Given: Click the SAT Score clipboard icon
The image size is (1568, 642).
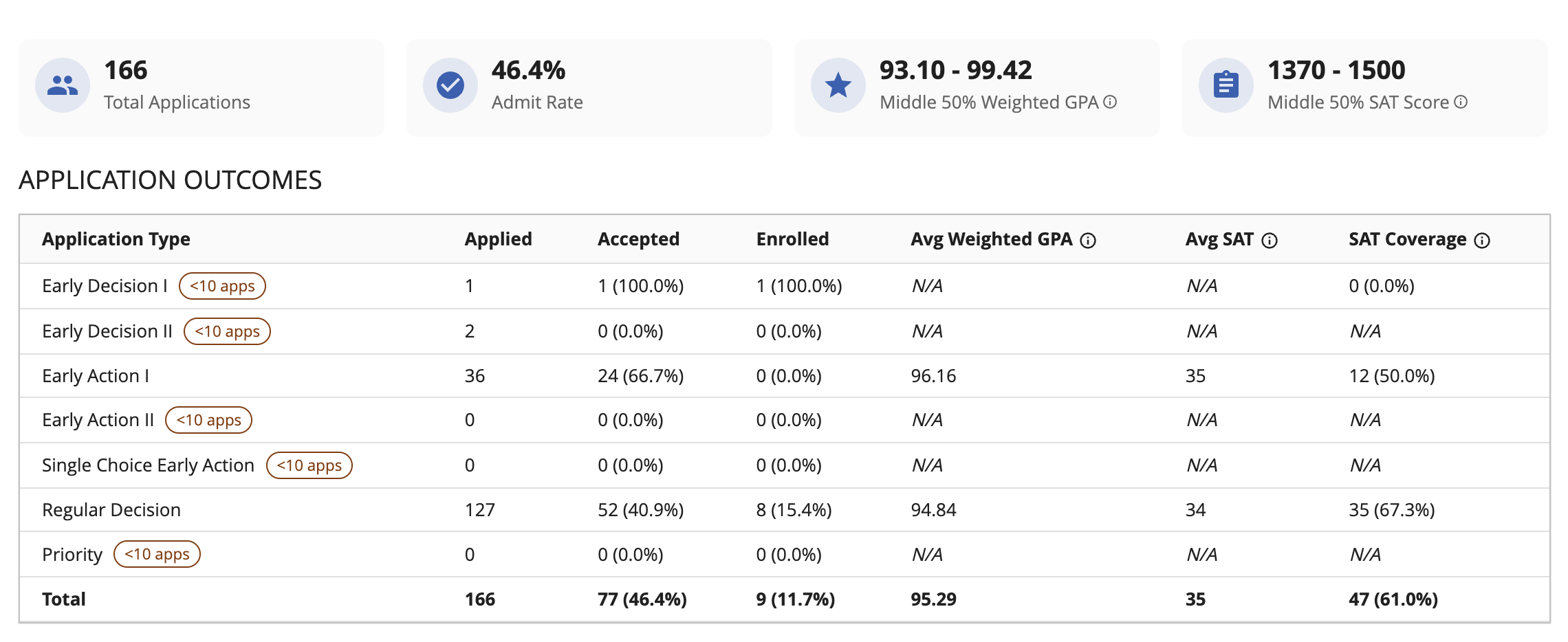Looking at the screenshot, I should click(1226, 85).
